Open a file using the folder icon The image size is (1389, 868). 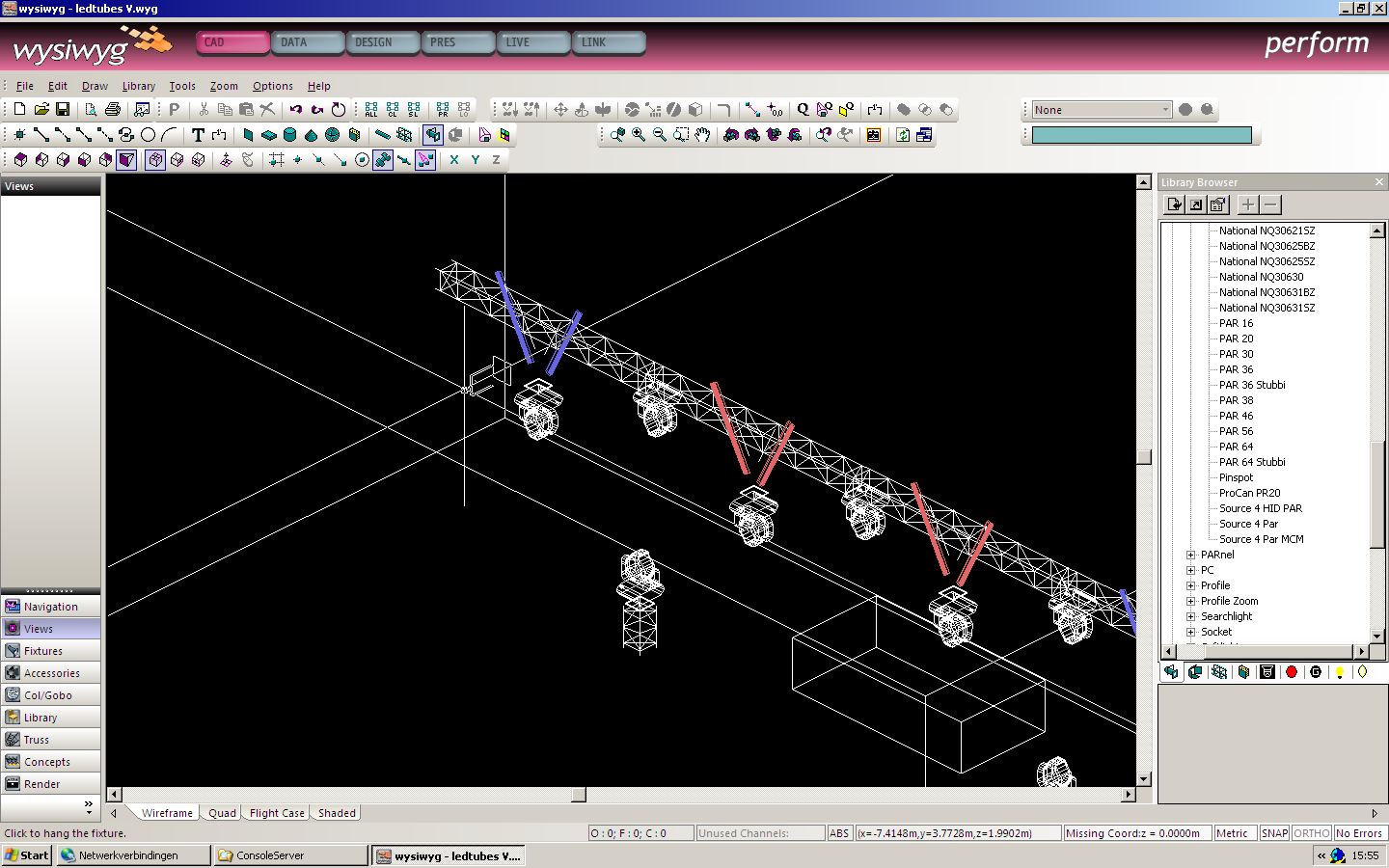[41, 110]
